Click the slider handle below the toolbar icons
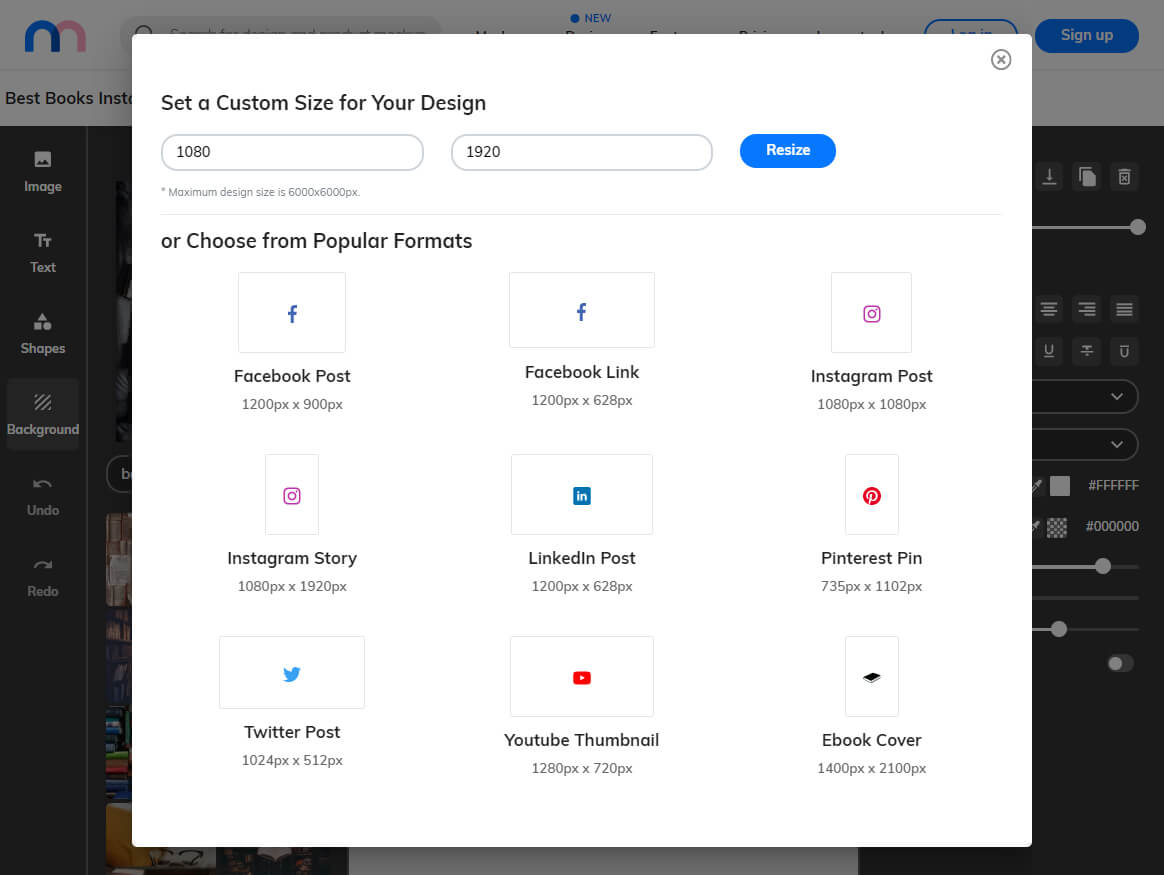The height and width of the screenshot is (875, 1164). (x=1138, y=227)
